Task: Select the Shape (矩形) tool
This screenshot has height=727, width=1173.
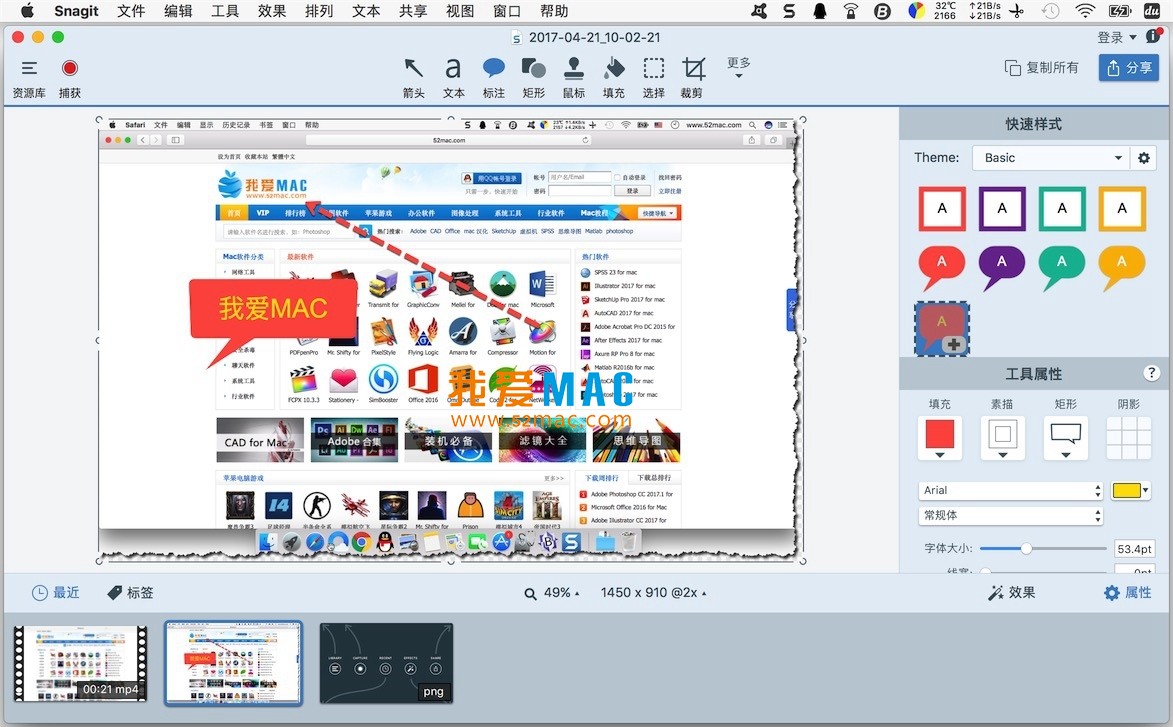Action: (x=533, y=79)
